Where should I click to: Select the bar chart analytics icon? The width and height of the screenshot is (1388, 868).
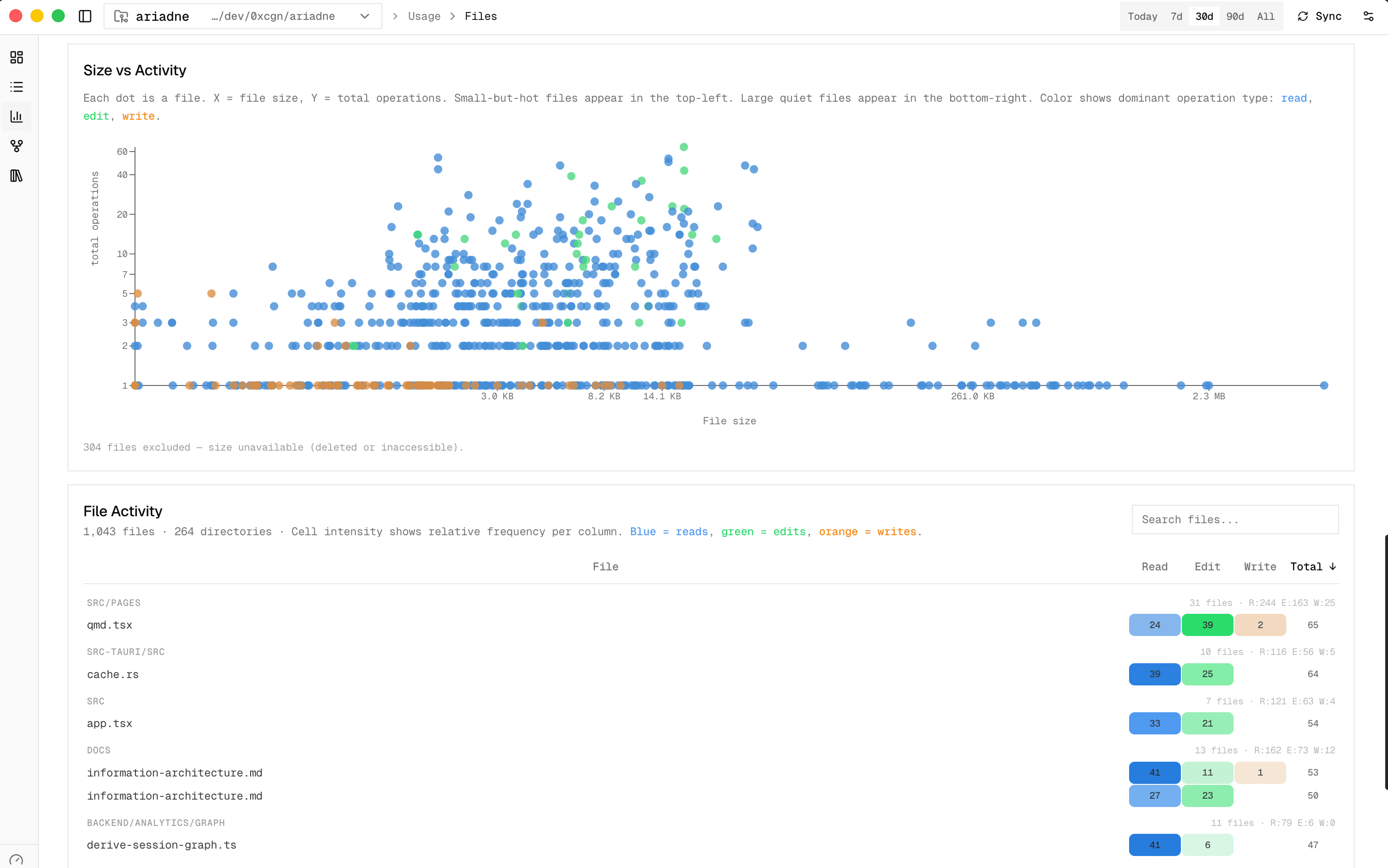[16, 116]
